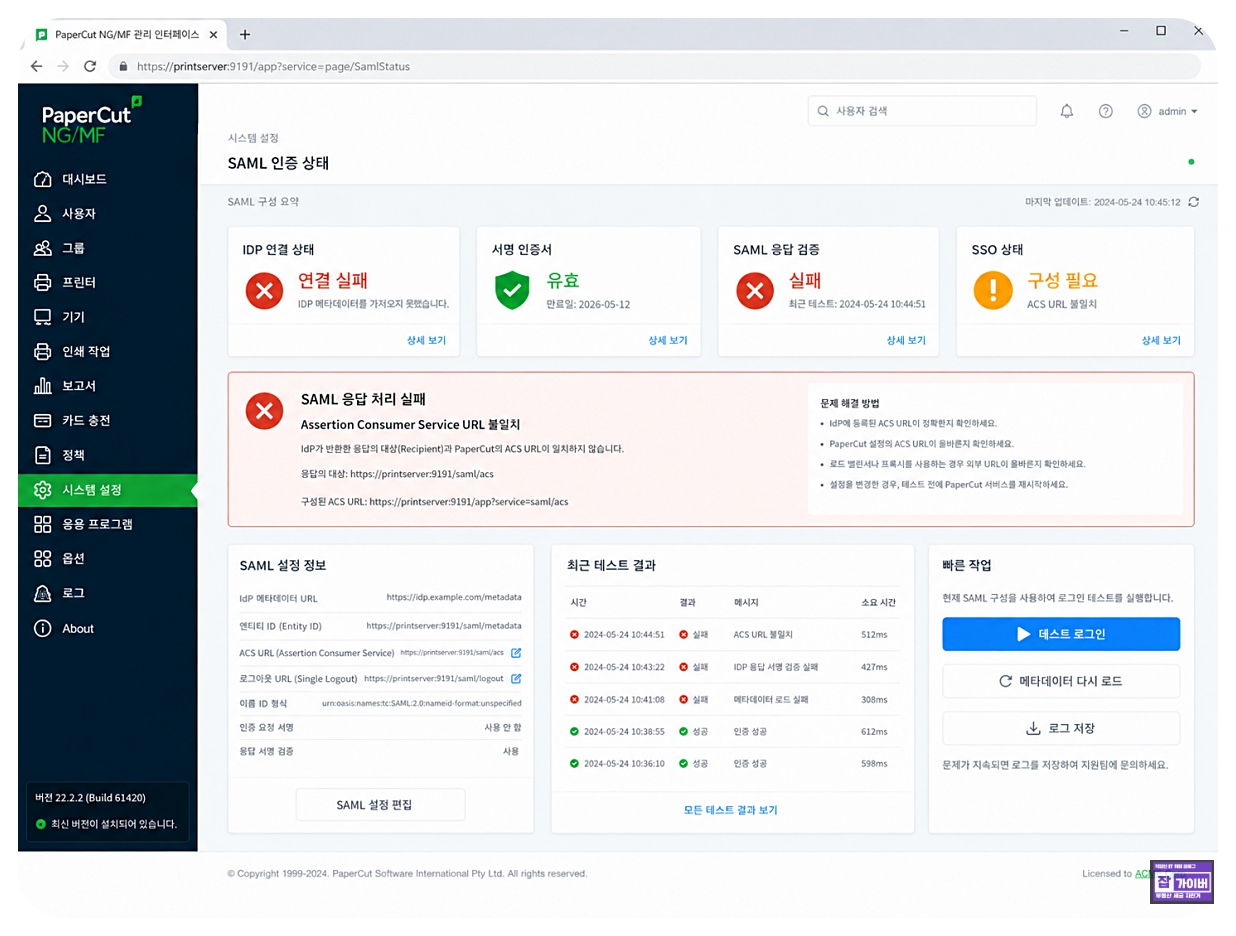Click the green 최신 버전 status icon

pos(41,825)
